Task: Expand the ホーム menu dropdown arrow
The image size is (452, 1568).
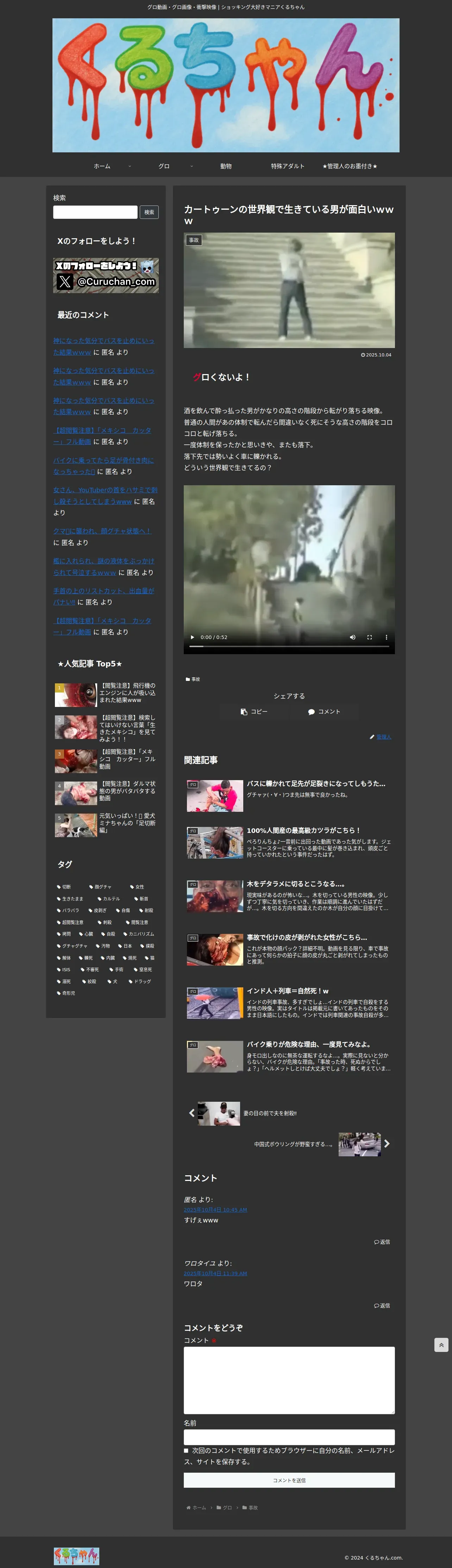Action: point(130,166)
